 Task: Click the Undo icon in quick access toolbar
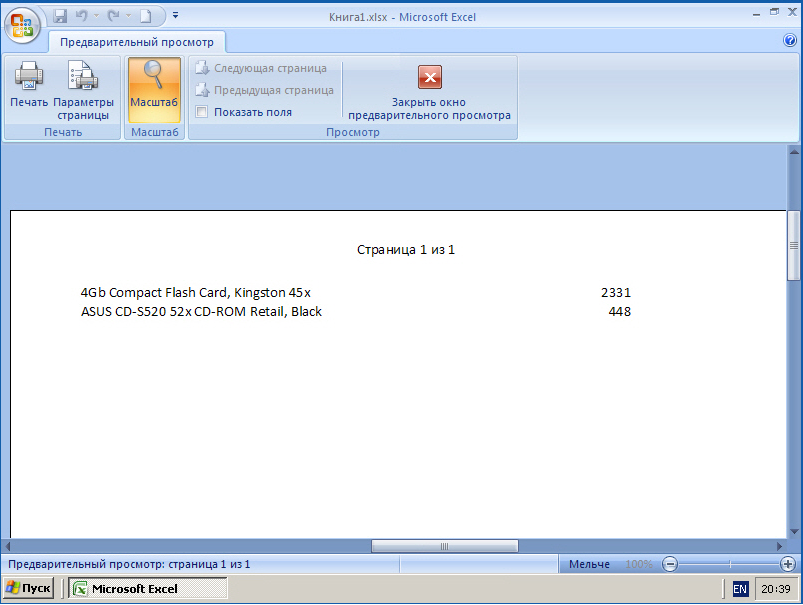[81, 16]
